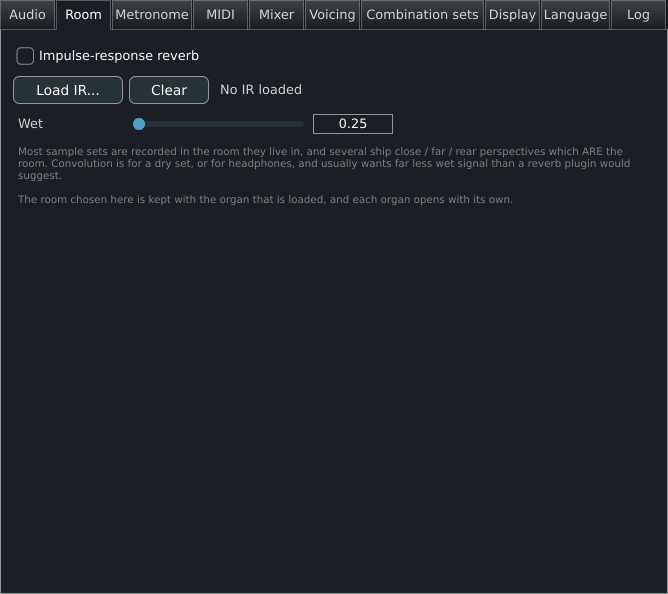Viewport: 668px width, 594px height.
Task: Switch to the Voicing tab
Action: click(332, 14)
